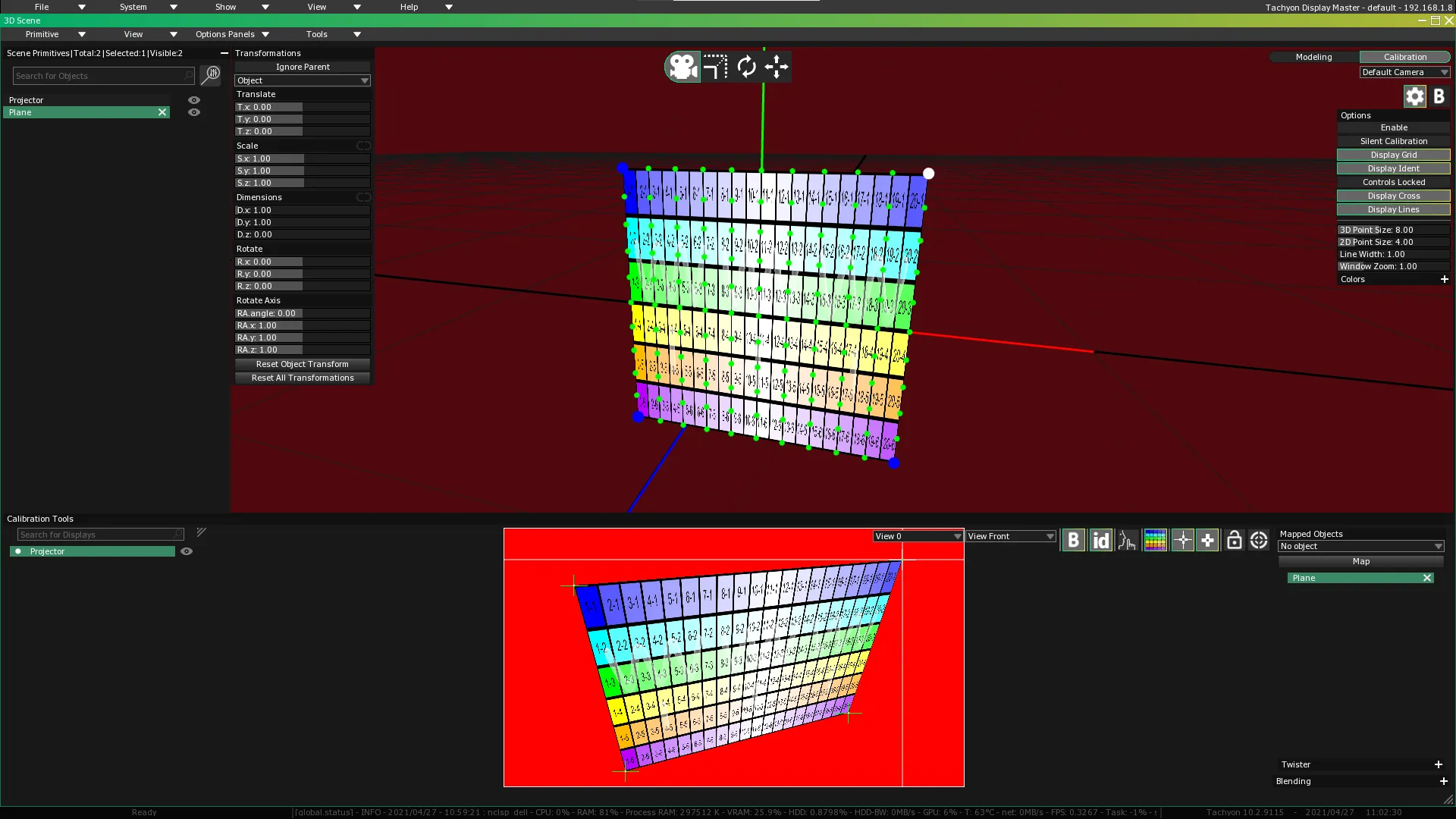This screenshot has width=1456, height=819.
Task: Toggle visibility eye for Plane primitive
Action: [194, 112]
